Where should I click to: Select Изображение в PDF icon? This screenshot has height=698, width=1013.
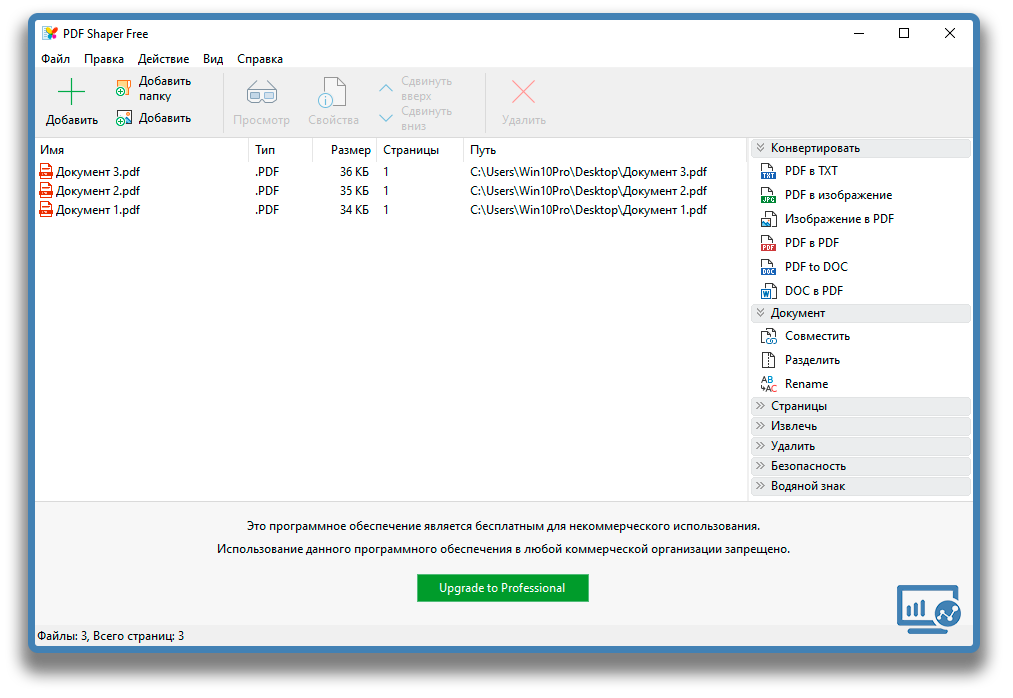768,219
